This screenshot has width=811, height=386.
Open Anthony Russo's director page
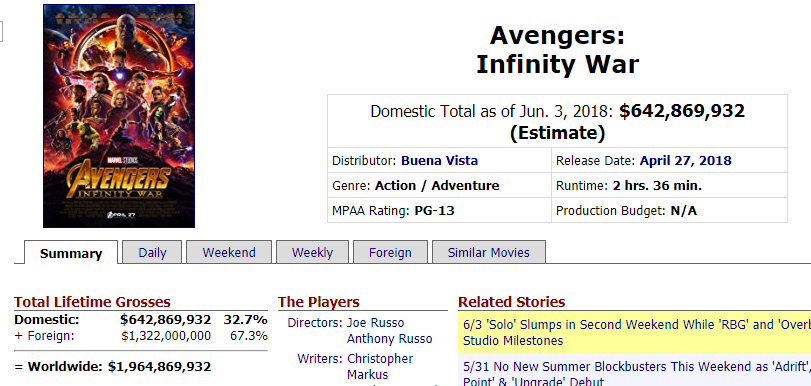coord(389,339)
